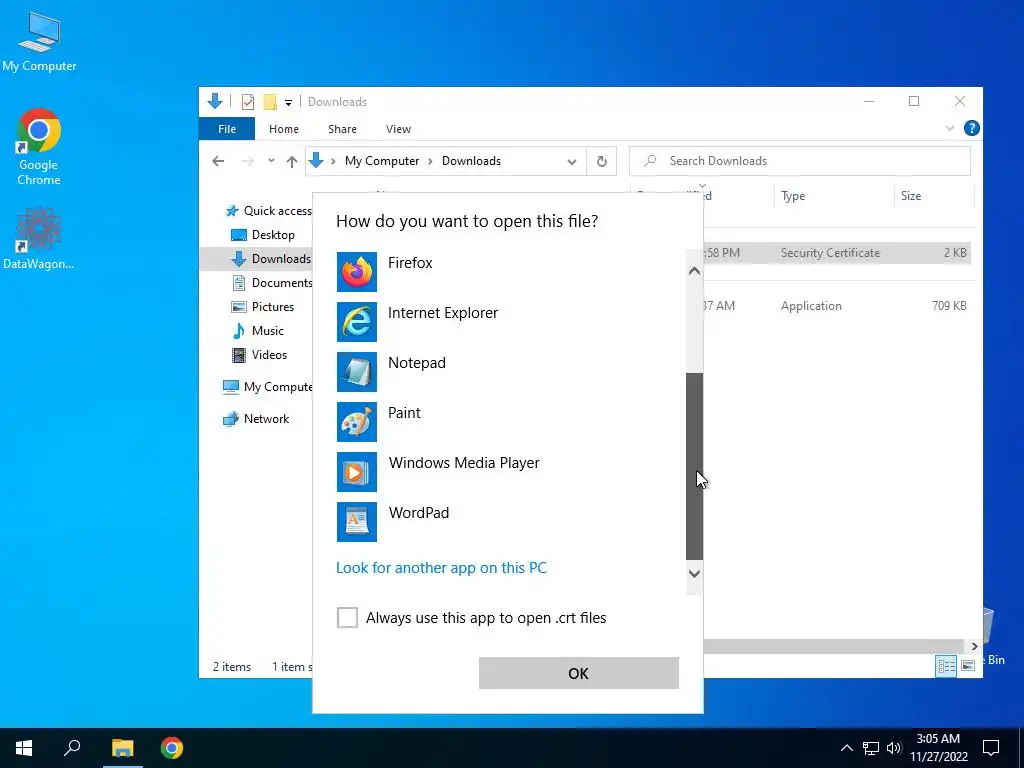Launch Chrome from the taskbar
Image resolution: width=1024 pixels, height=768 pixels.
coord(172,748)
